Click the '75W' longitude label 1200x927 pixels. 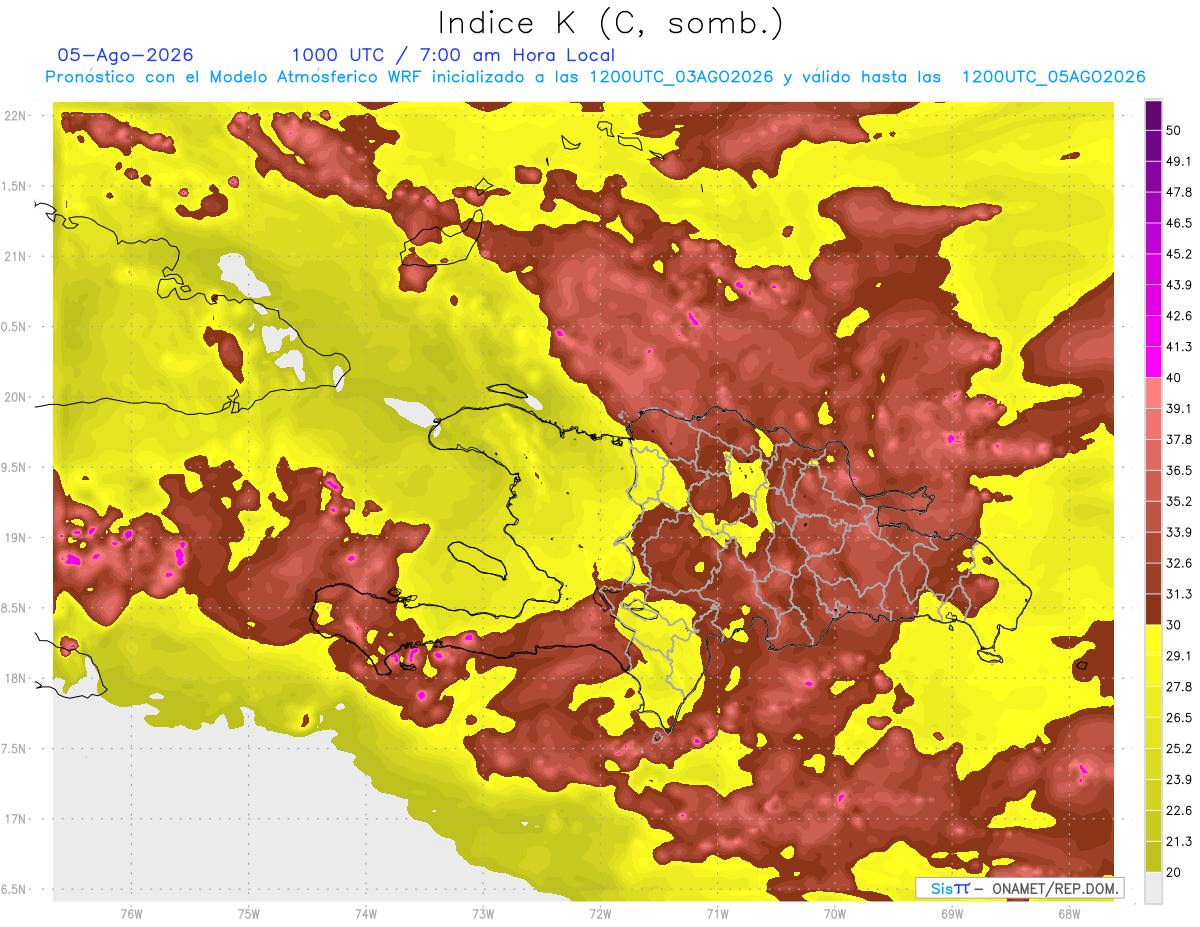(248, 914)
